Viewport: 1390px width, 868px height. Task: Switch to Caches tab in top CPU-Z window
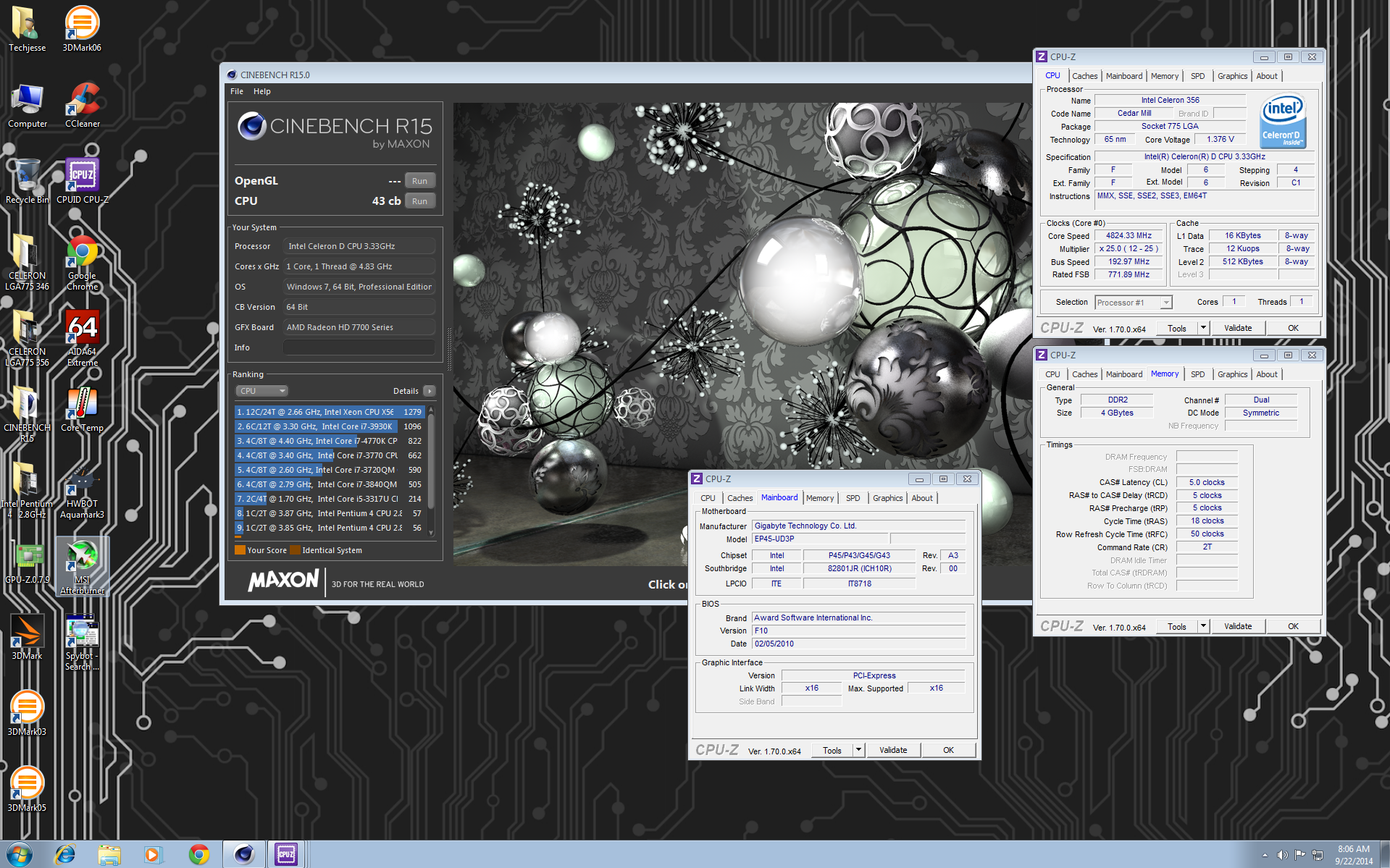(1084, 76)
